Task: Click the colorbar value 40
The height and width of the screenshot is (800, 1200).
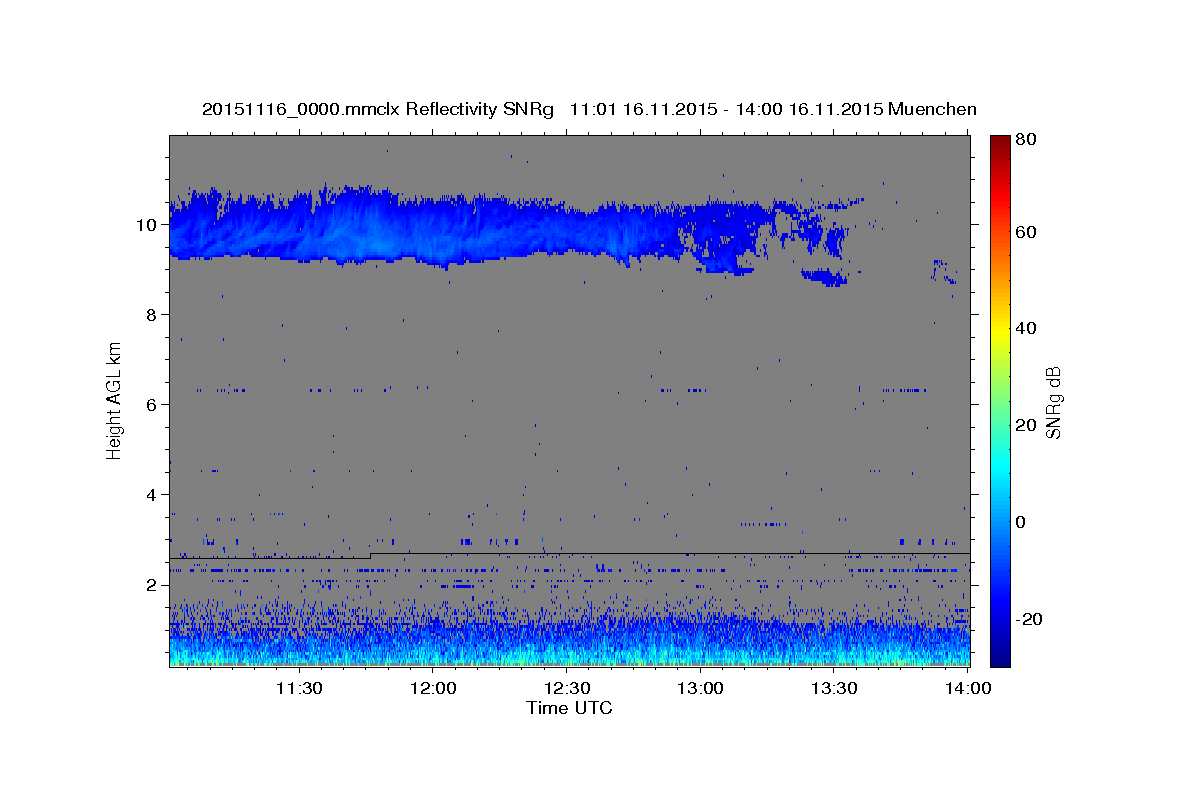Action: click(x=1024, y=328)
